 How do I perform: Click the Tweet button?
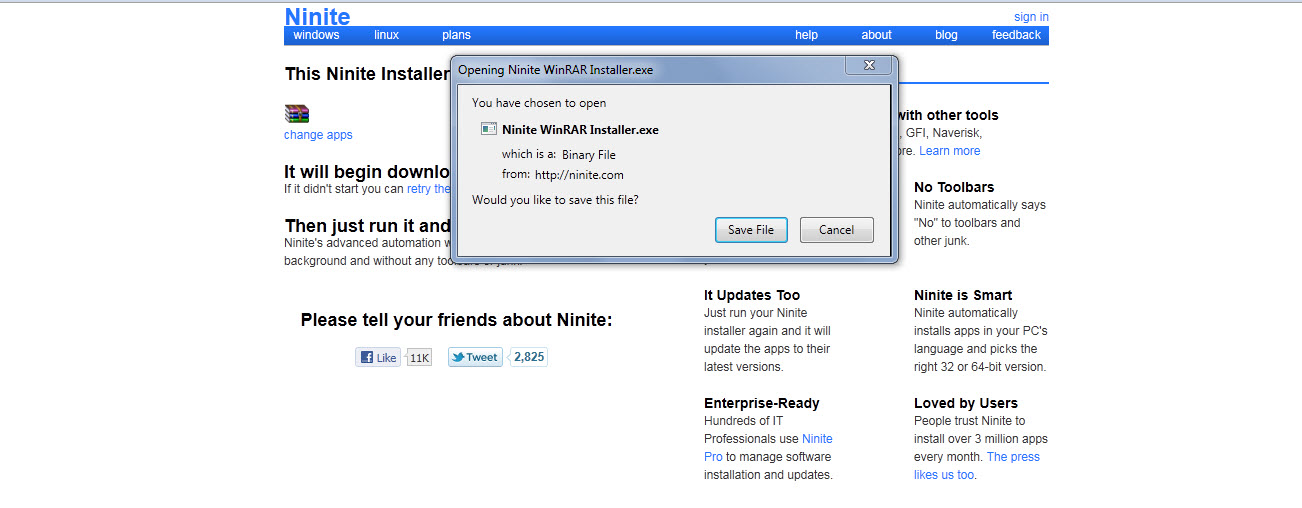475,357
